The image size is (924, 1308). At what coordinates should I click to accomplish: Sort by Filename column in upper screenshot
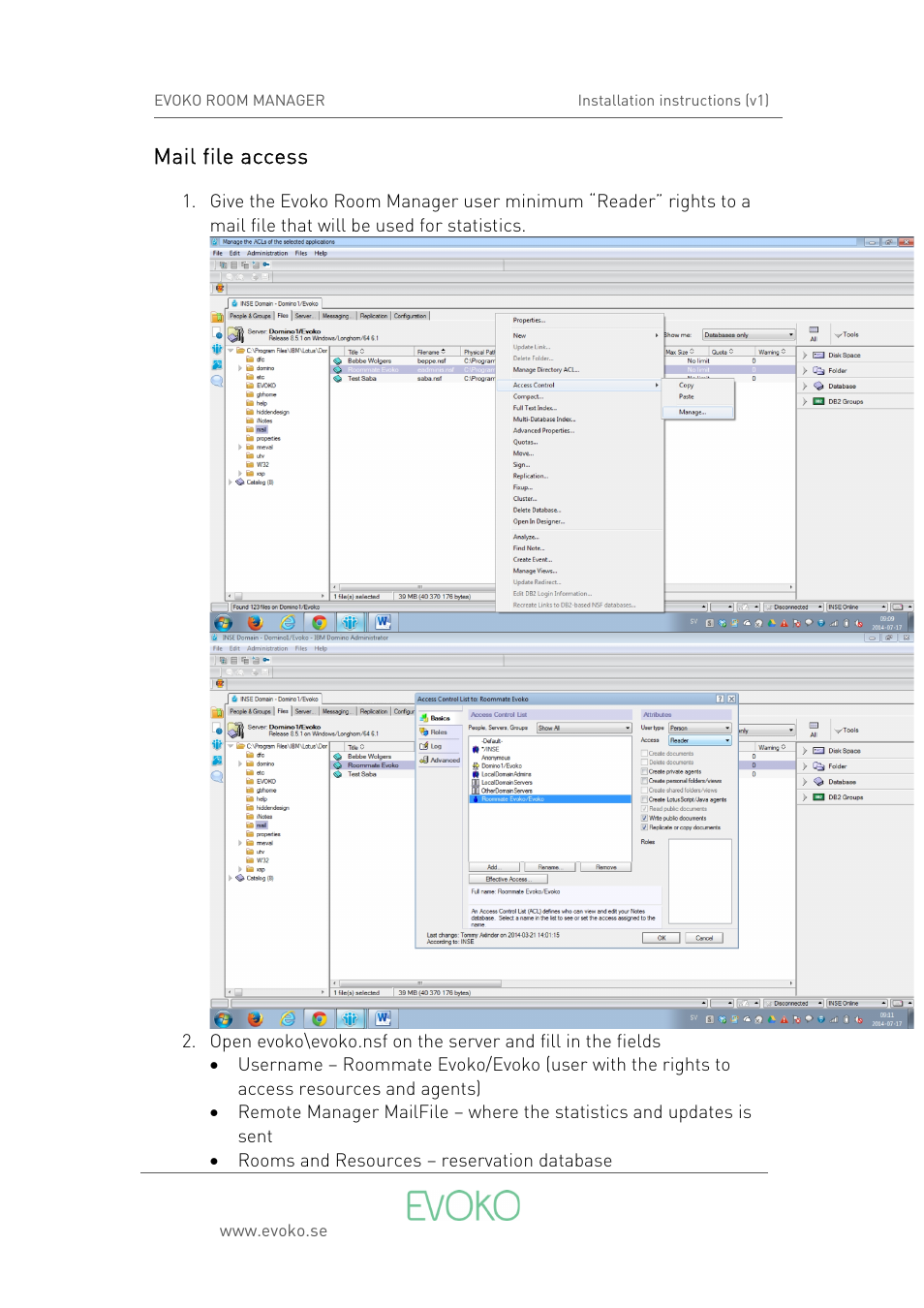point(437,352)
